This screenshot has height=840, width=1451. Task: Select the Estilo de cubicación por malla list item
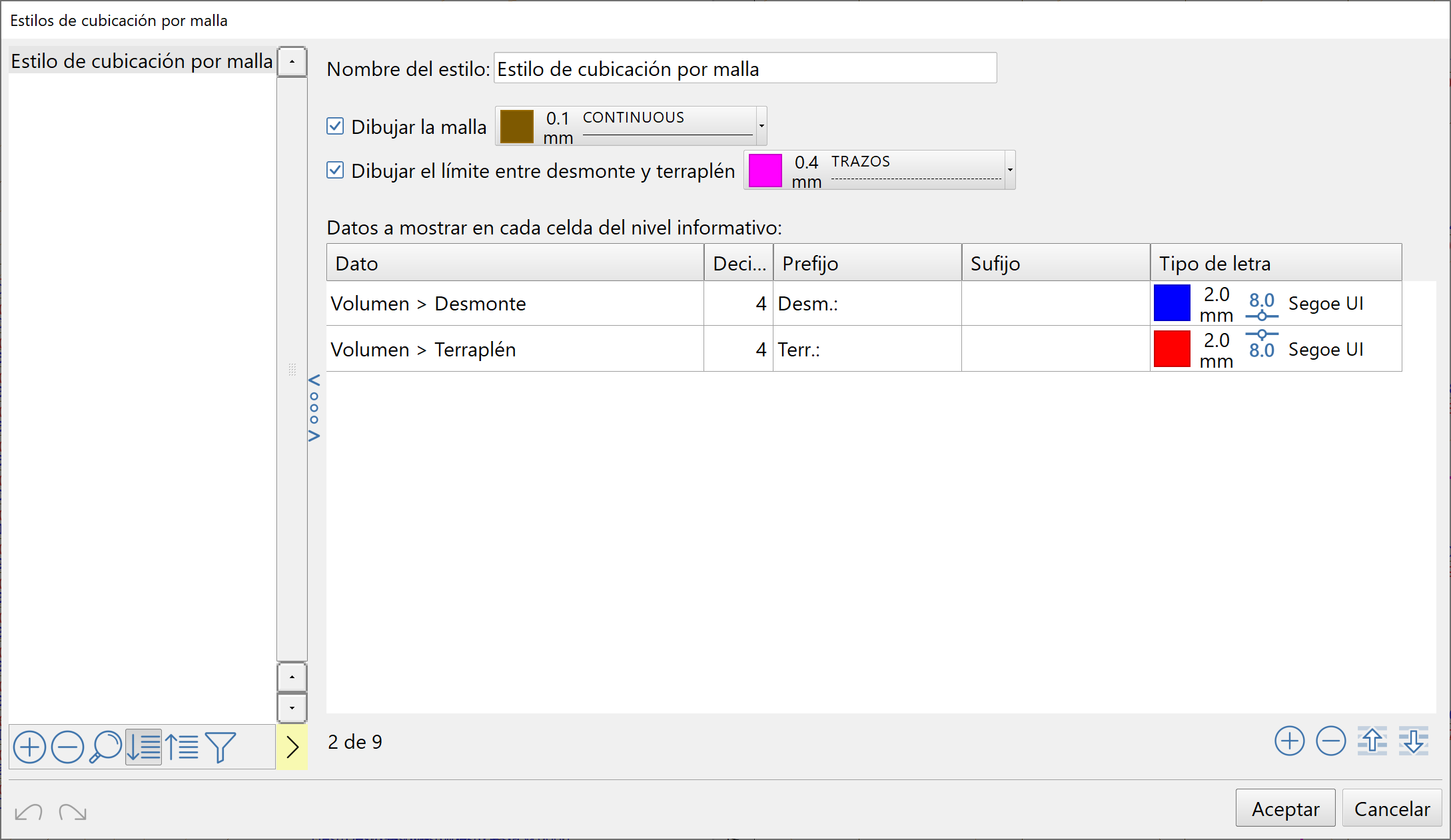point(141,61)
